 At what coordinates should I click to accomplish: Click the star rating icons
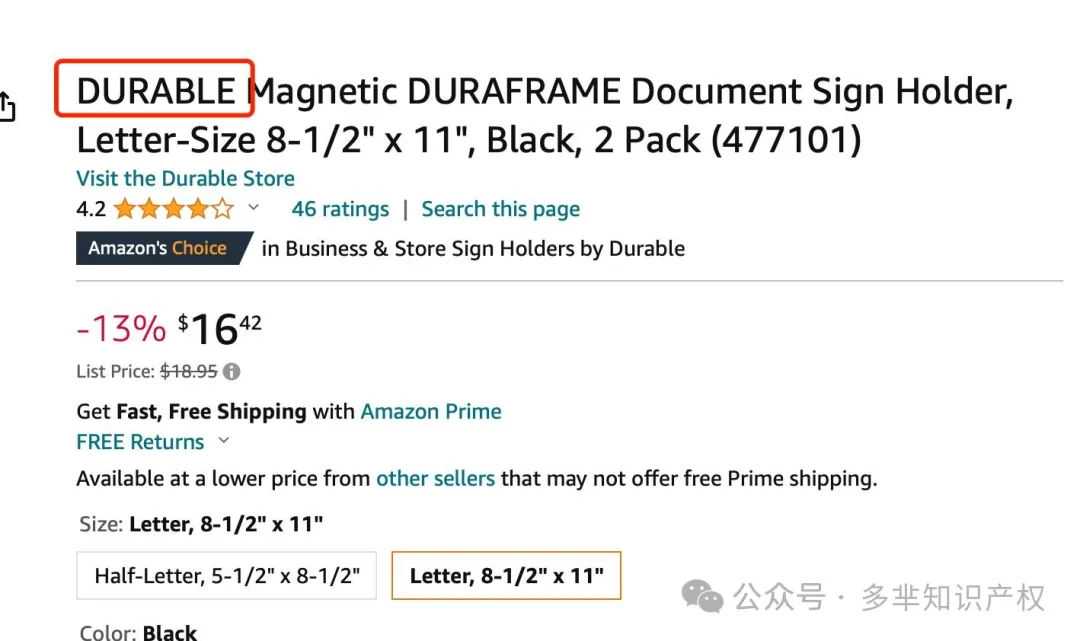tap(174, 209)
